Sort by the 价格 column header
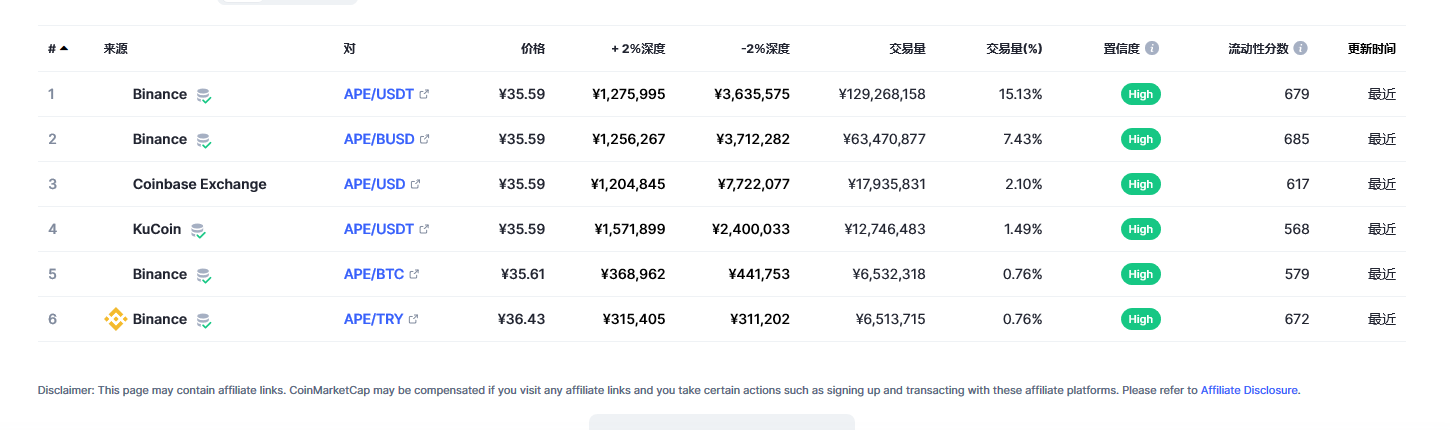The width and height of the screenshot is (1450, 430). [x=533, y=48]
